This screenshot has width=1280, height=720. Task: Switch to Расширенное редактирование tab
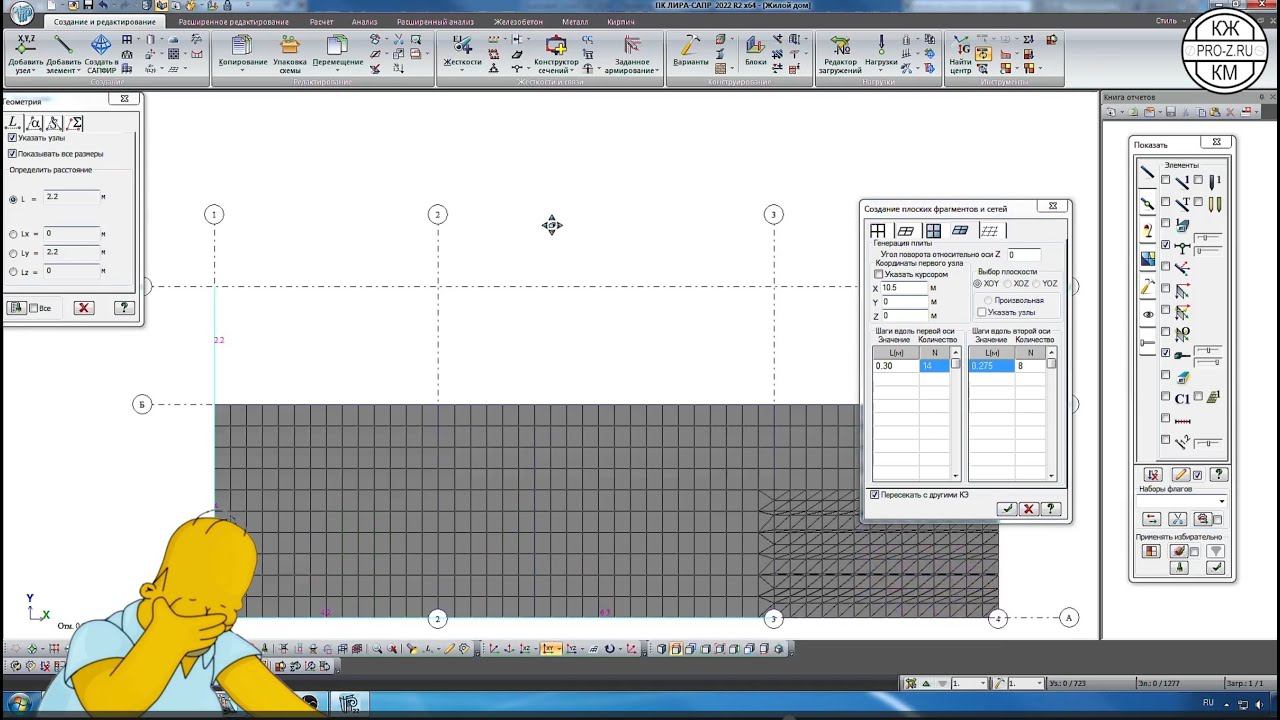tap(233, 21)
